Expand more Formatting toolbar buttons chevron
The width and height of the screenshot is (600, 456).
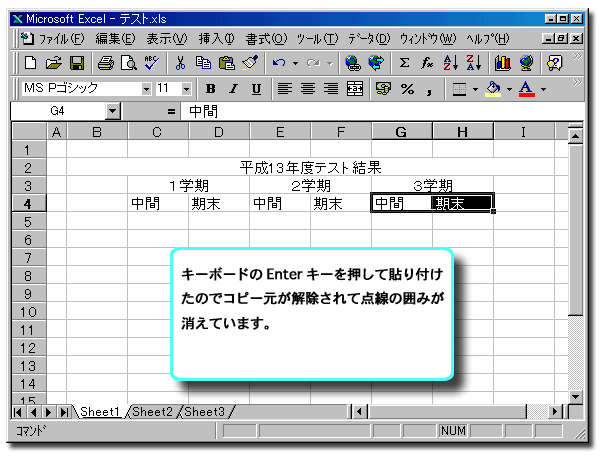tap(577, 83)
